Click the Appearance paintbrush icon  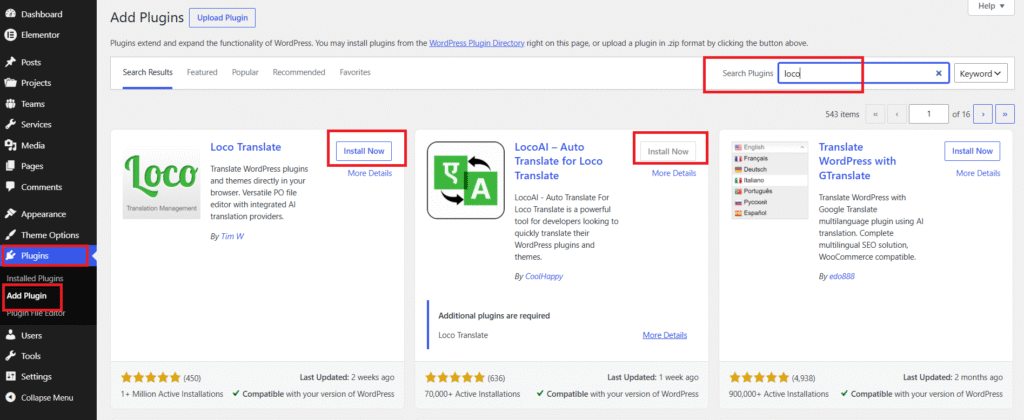click(10, 214)
